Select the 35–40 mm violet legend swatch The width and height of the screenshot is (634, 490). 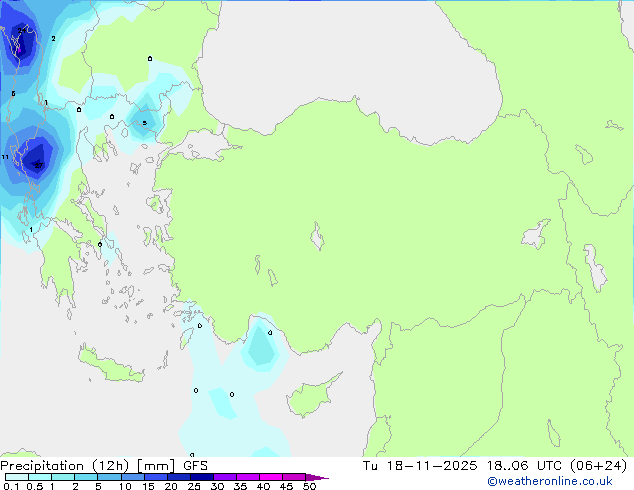click(247, 477)
